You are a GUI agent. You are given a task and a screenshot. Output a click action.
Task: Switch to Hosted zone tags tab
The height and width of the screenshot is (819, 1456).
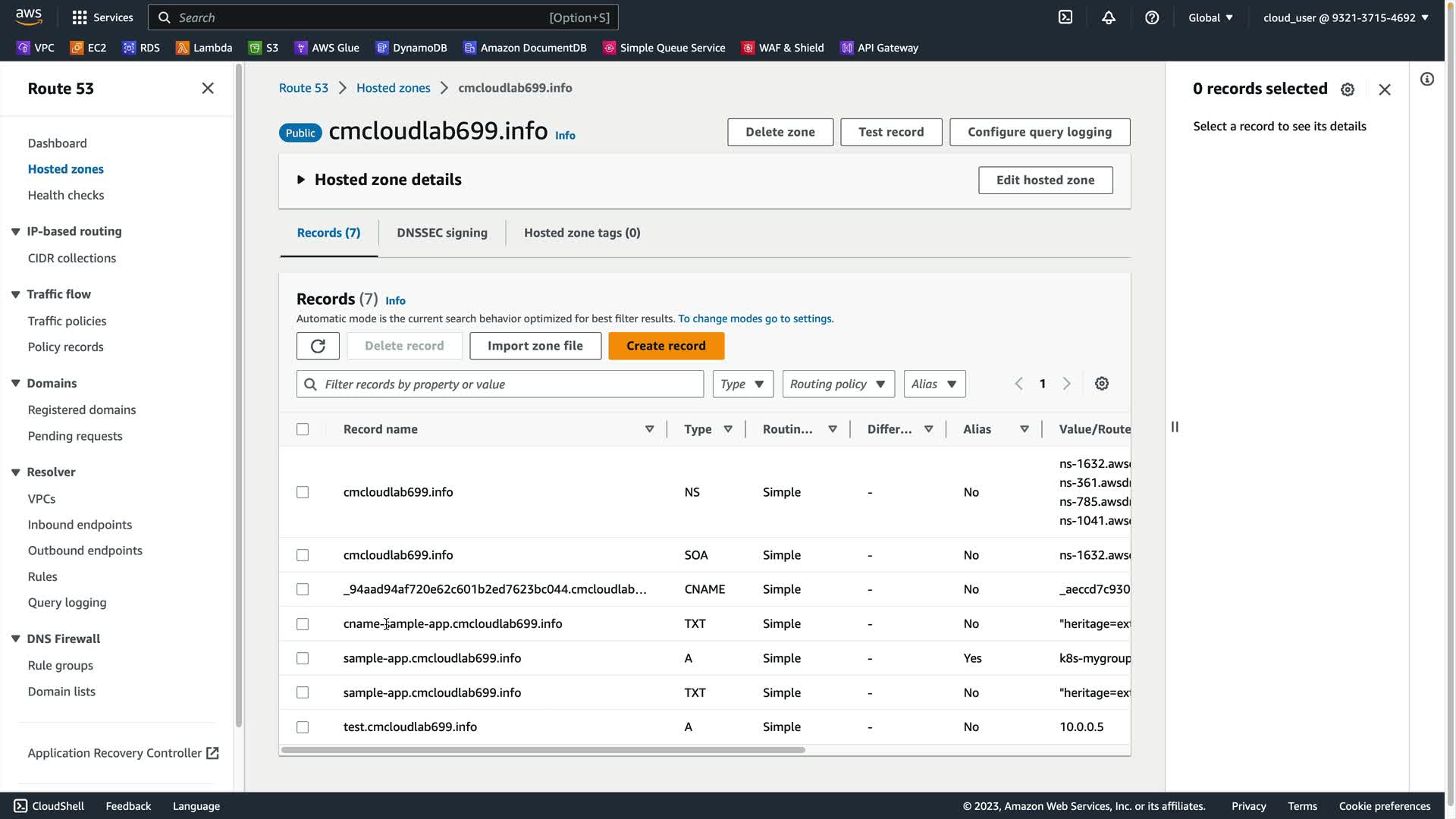click(582, 233)
